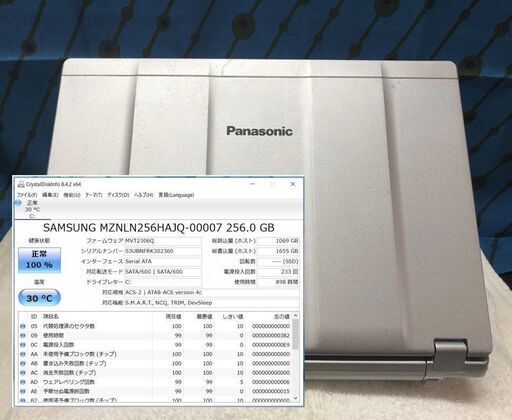The height and width of the screenshot is (420, 512).
Task: Click the status icon of row 05
Action: (23, 326)
